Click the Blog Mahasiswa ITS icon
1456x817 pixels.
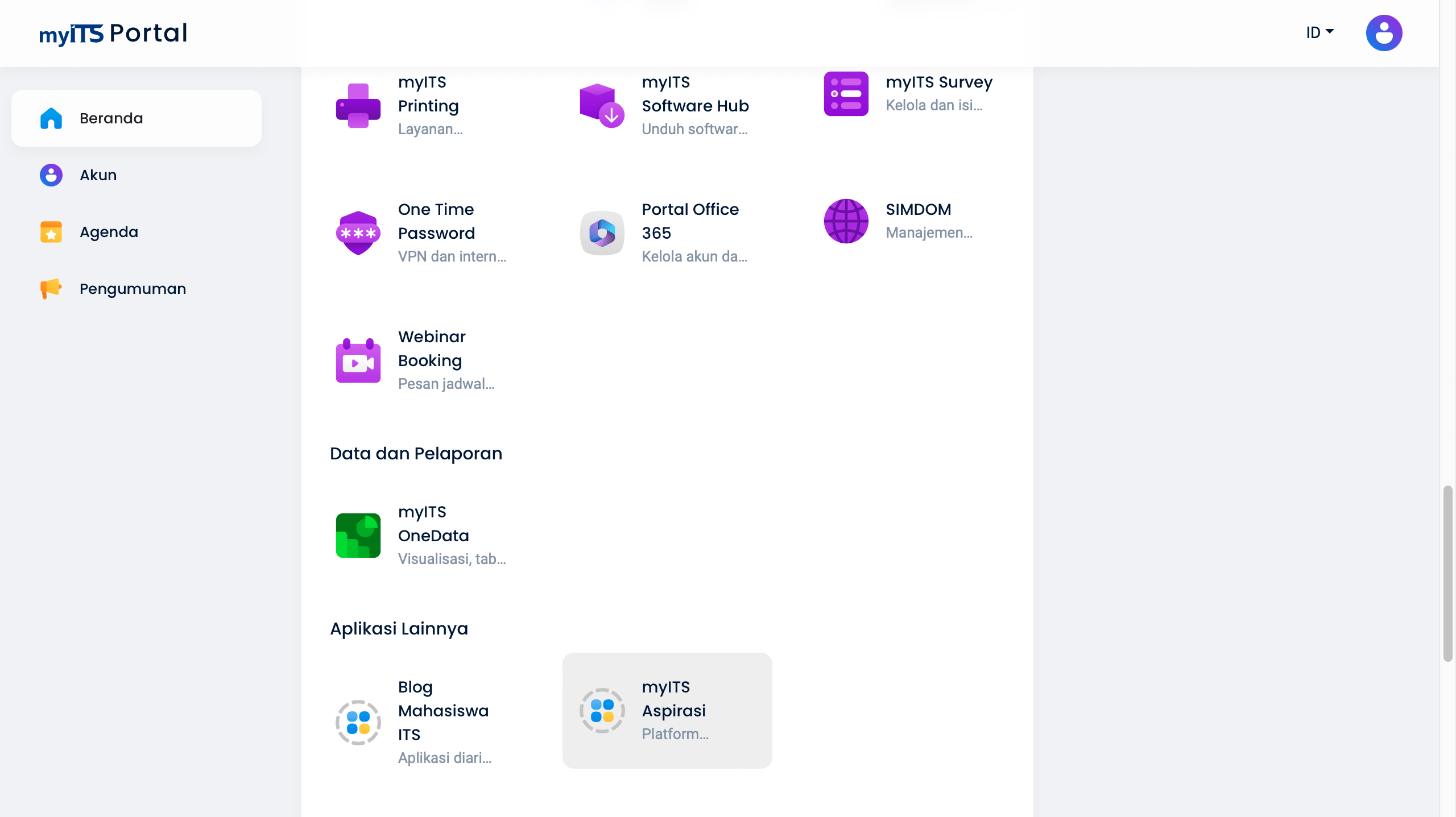358,722
